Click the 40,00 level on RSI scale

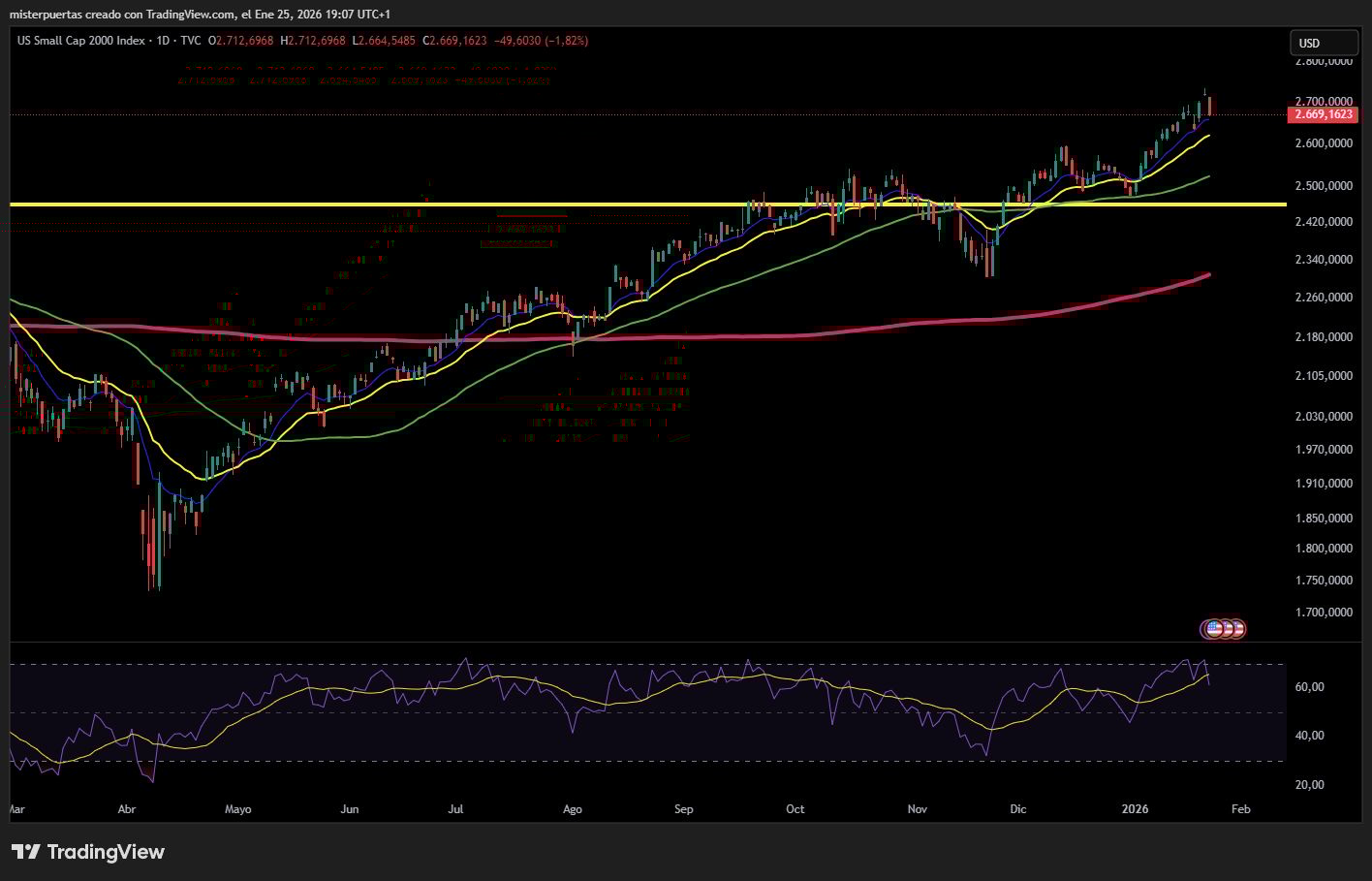1310,736
